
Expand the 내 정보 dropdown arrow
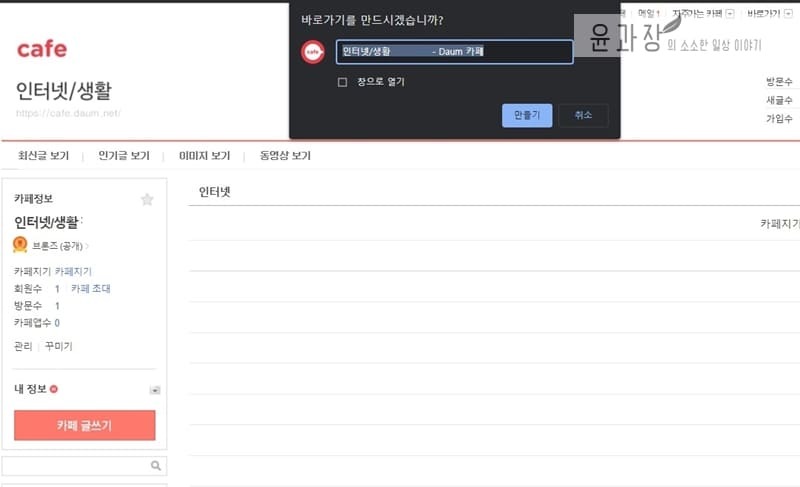(x=155, y=390)
